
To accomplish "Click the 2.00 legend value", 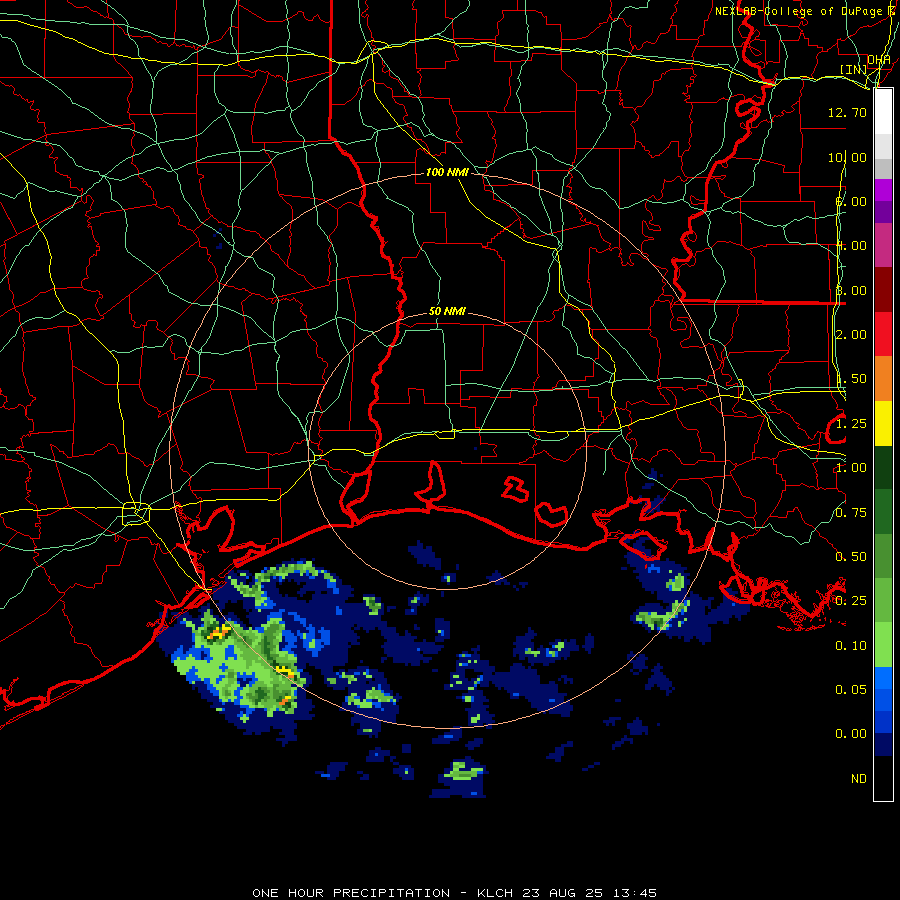I will (851, 335).
